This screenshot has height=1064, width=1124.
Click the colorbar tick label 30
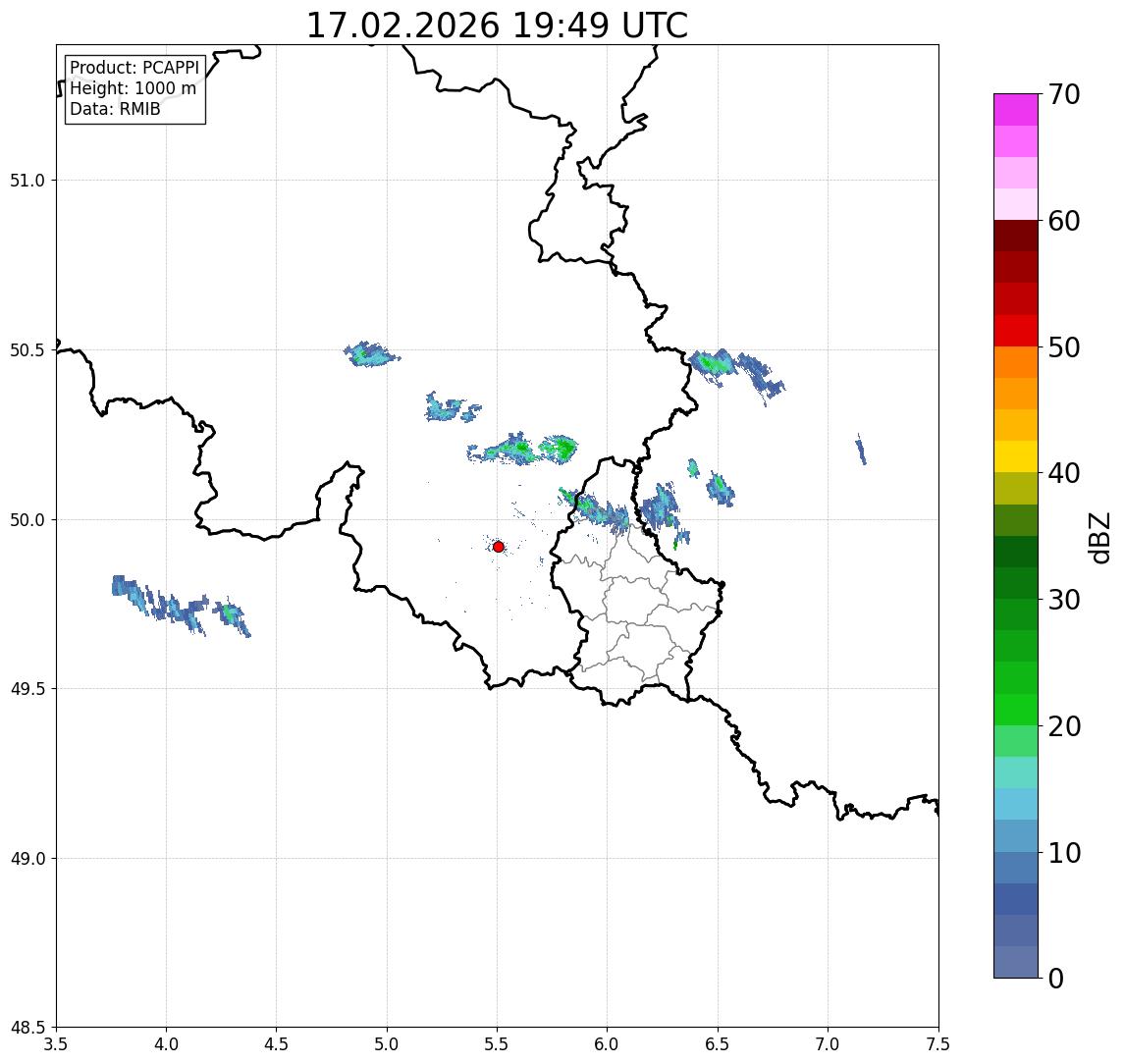coord(1064,600)
